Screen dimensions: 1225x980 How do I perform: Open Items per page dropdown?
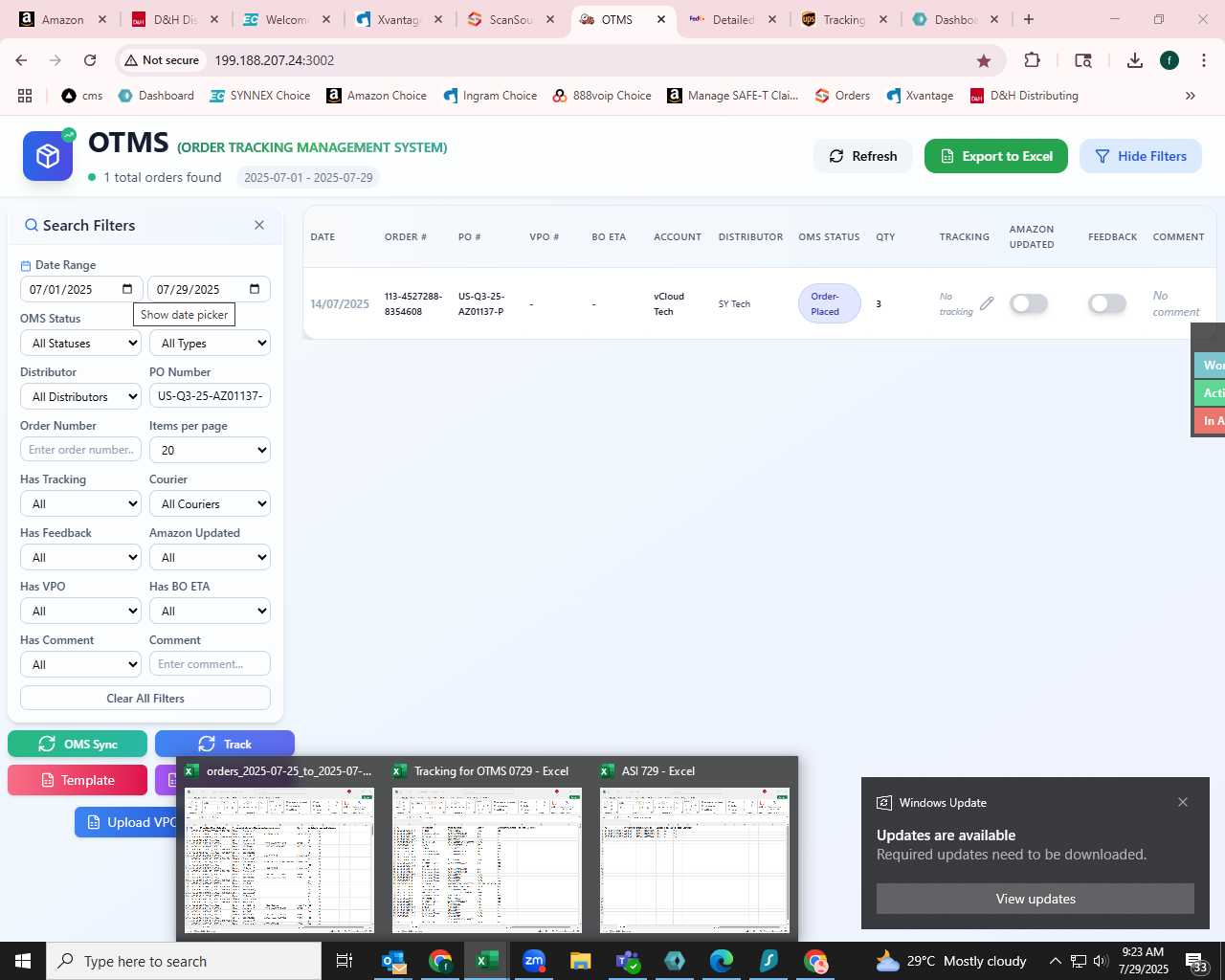point(210,450)
